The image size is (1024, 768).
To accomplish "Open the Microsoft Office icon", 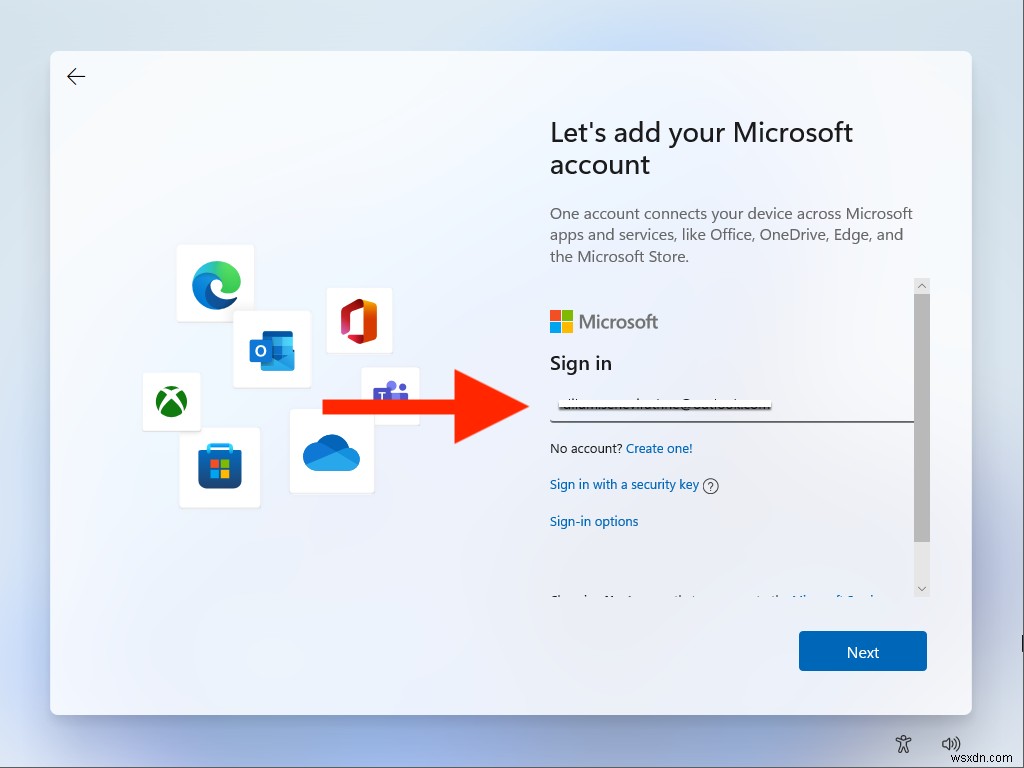I will click(359, 319).
